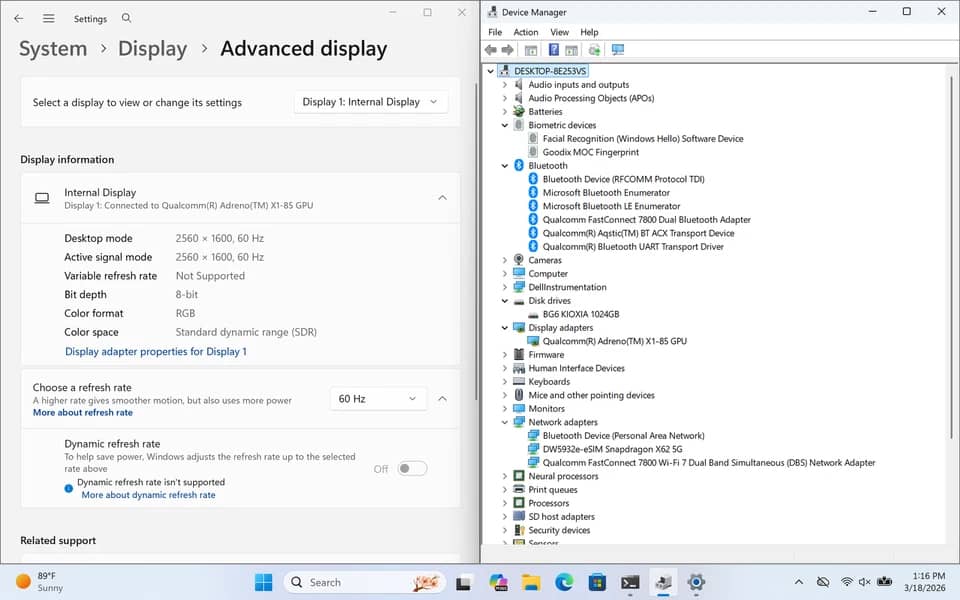The height and width of the screenshot is (600, 960).
Task: Toggle the Dynamic refresh rate switch
Action: coord(412,468)
